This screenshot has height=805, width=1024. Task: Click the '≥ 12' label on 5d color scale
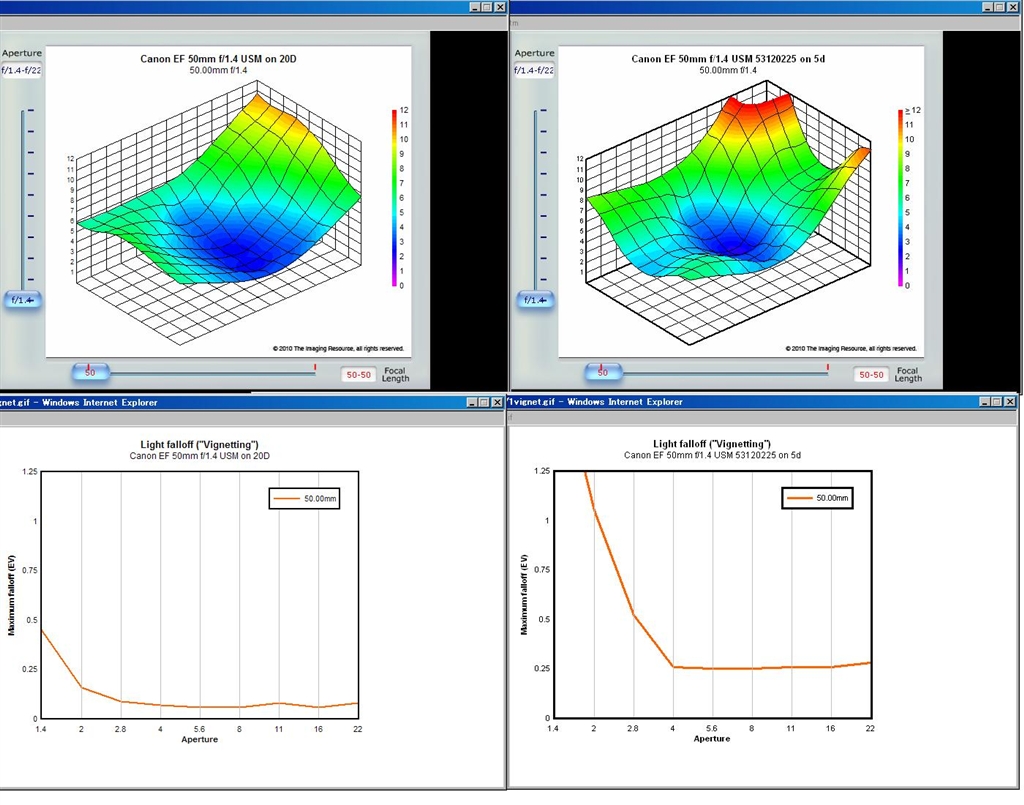click(x=913, y=110)
